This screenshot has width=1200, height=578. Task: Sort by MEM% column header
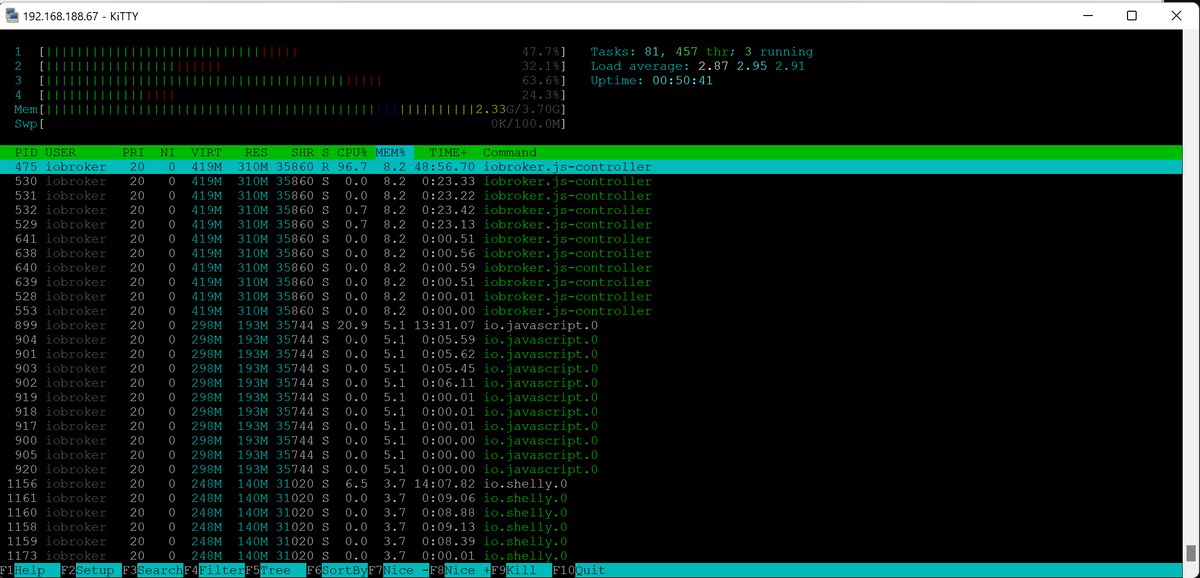390,153
